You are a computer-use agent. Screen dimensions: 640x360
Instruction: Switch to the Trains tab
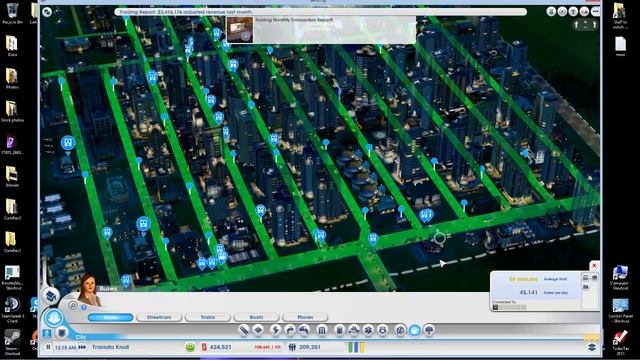click(208, 317)
